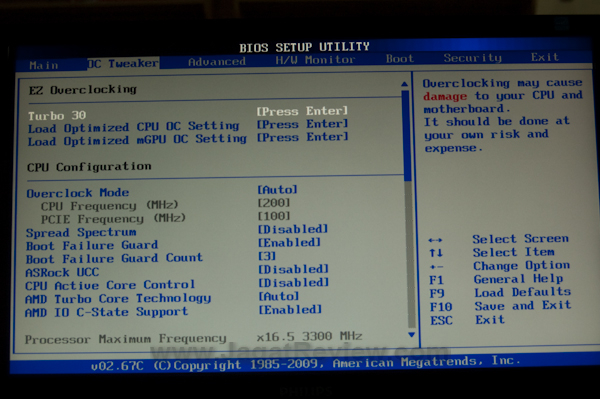600x399 pixels.
Task: Select the OC Tweaker tab
Action: pos(123,64)
